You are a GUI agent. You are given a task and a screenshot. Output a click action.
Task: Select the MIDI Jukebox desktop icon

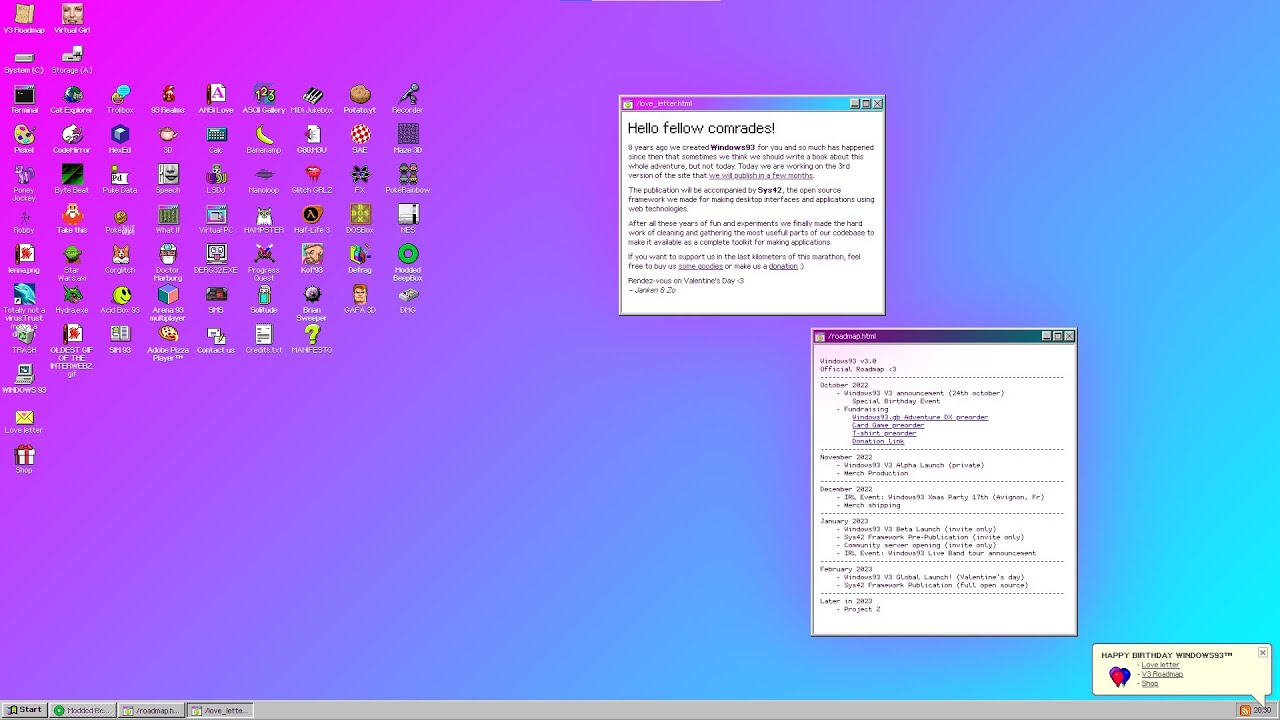312,99
